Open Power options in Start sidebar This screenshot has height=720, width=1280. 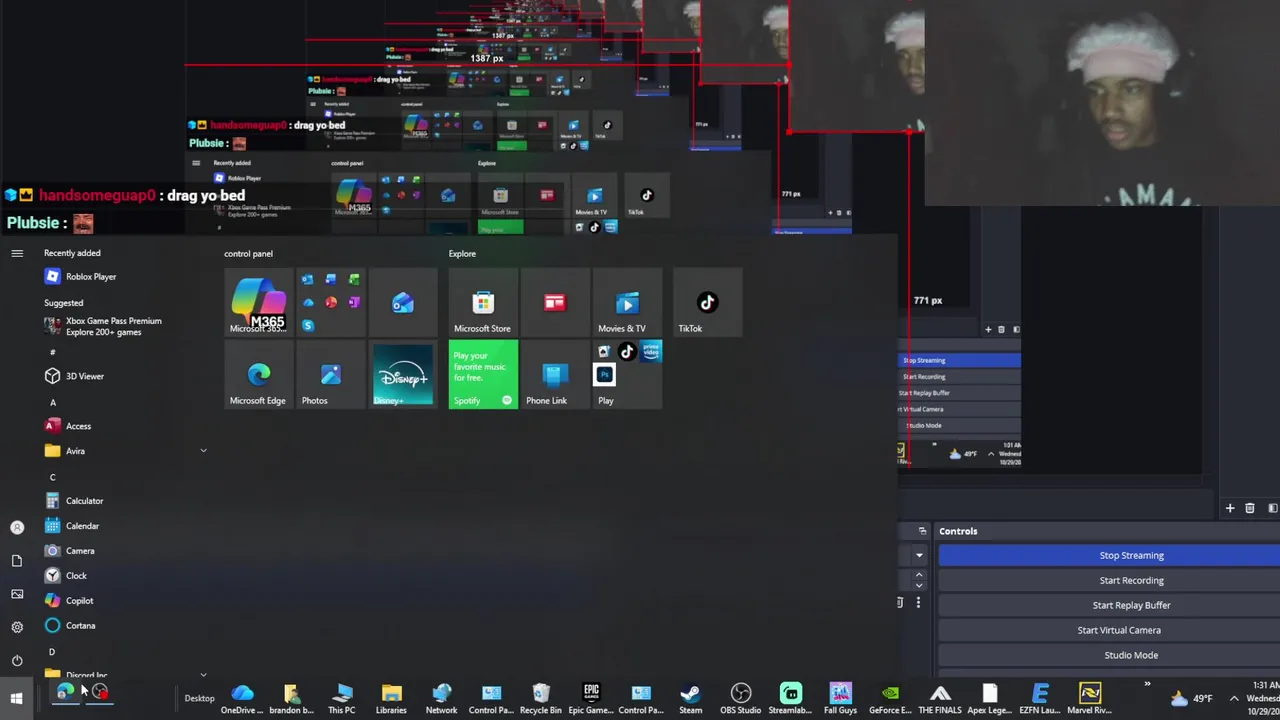coord(17,660)
